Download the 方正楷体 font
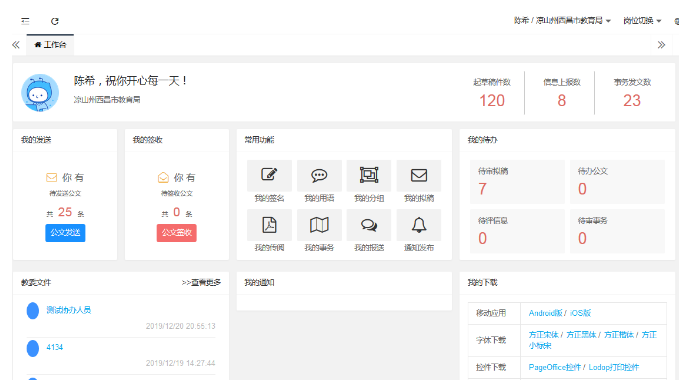The height and width of the screenshot is (390, 685). 619,335
